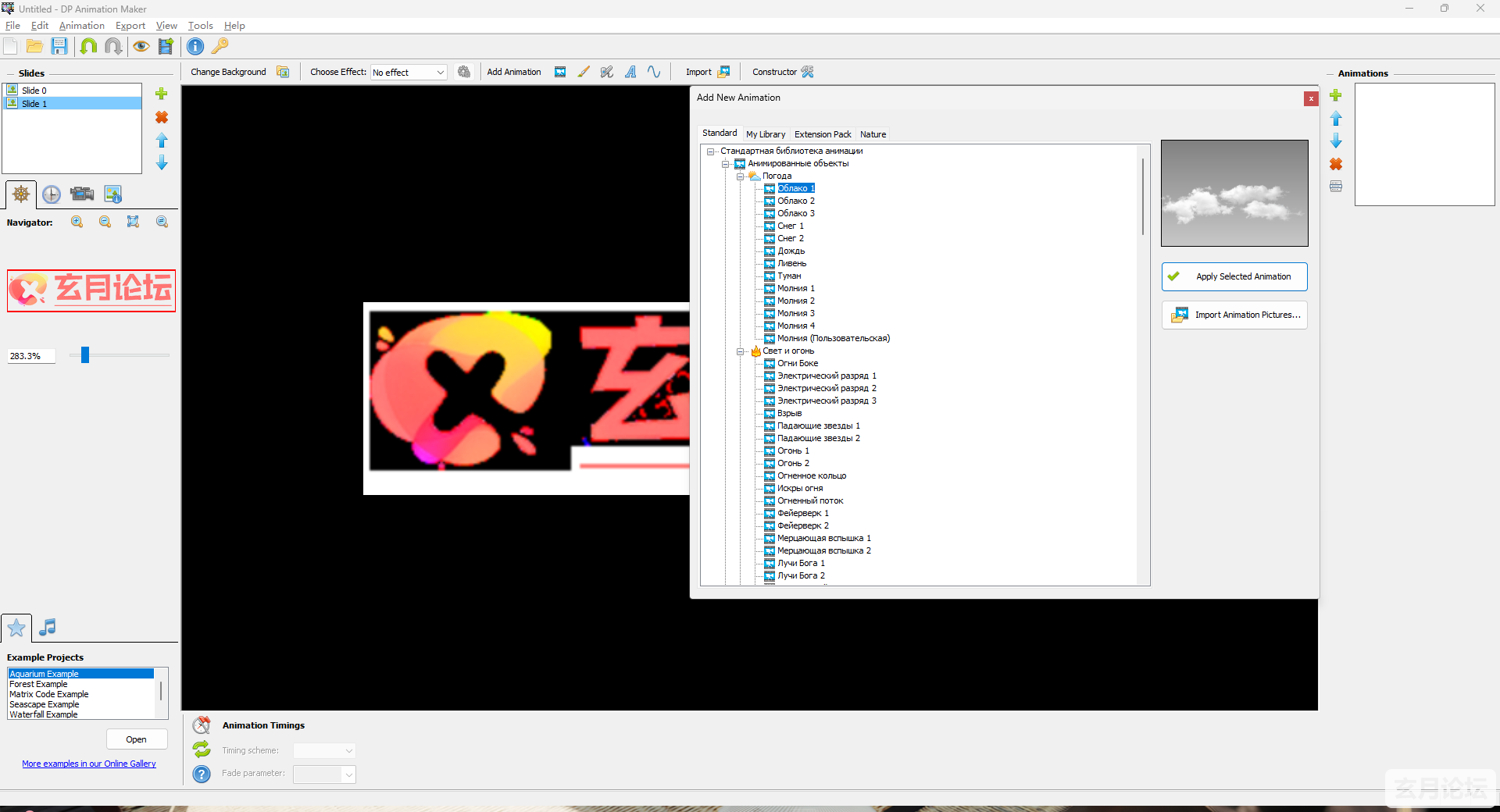
Task: Open the Tools menu
Action: click(x=200, y=26)
